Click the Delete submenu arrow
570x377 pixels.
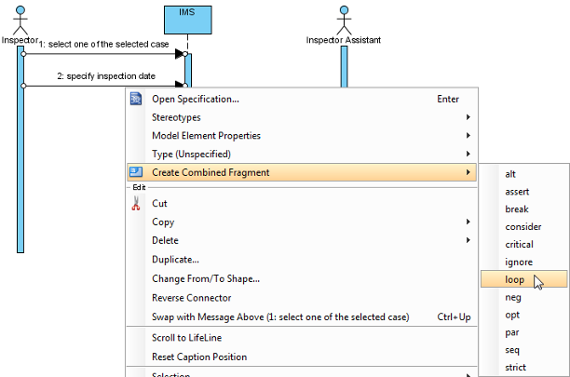coord(468,240)
